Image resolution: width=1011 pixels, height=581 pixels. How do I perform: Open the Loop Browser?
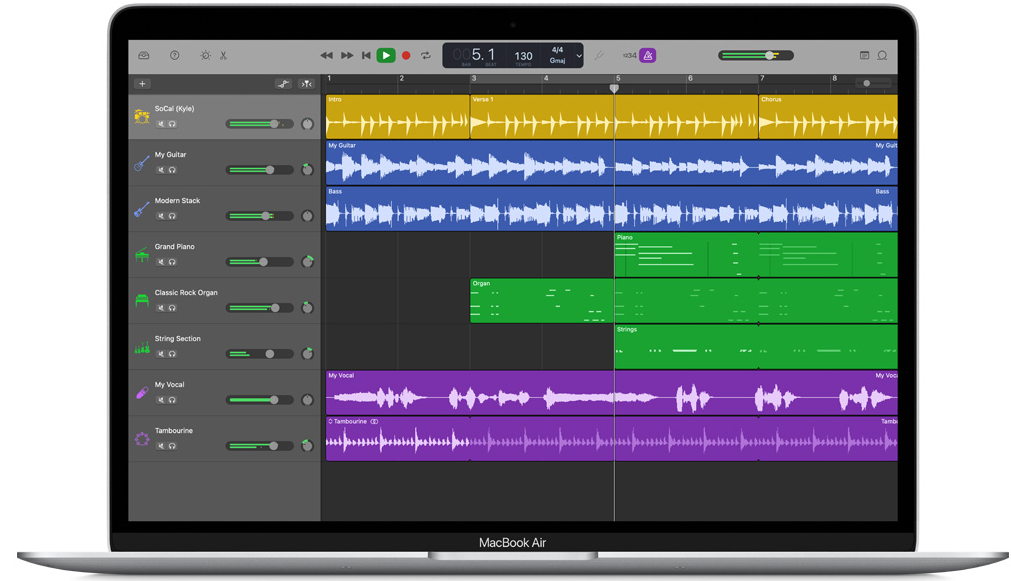coord(883,55)
